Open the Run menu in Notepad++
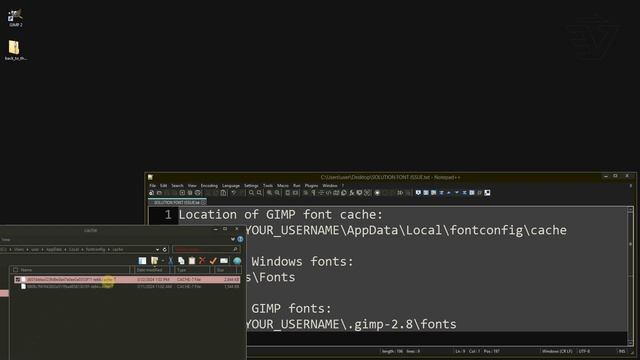The image size is (640, 360). (x=297, y=186)
